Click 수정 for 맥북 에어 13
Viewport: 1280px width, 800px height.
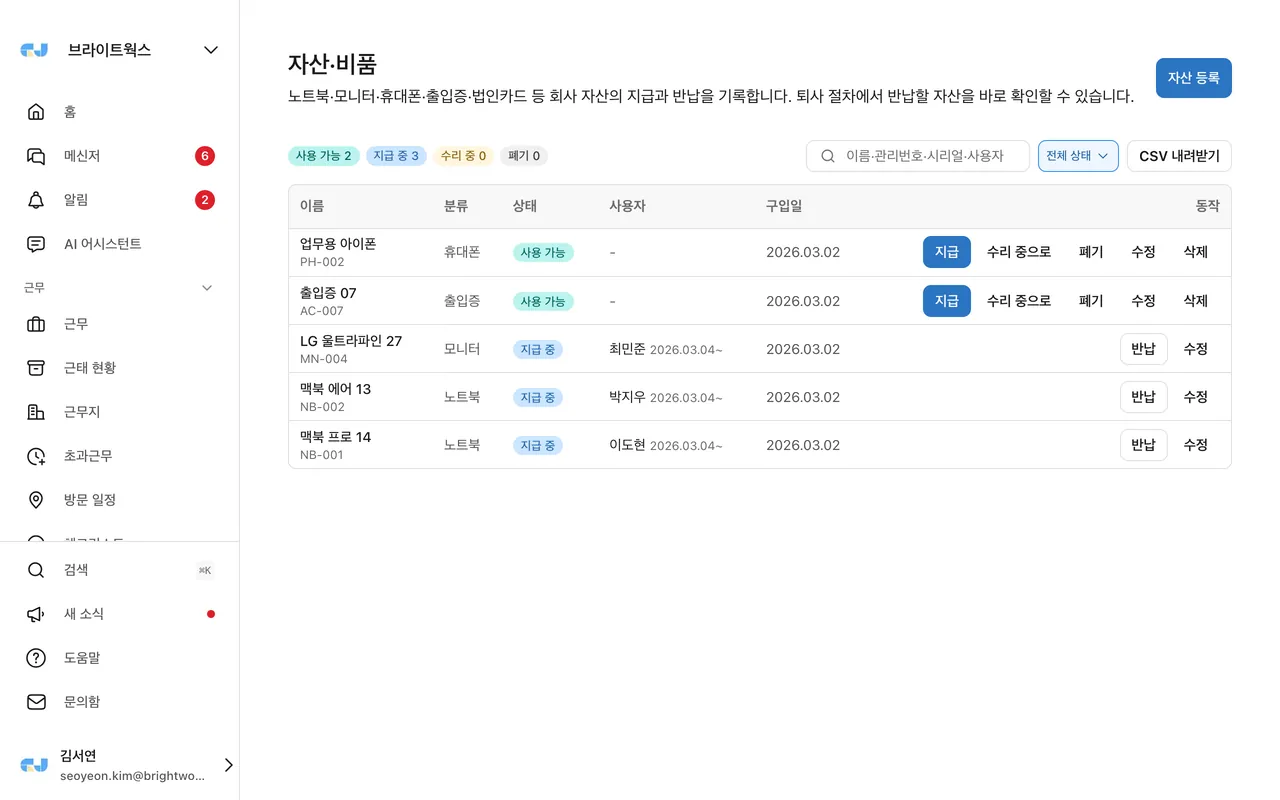[x=1196, y=397]
